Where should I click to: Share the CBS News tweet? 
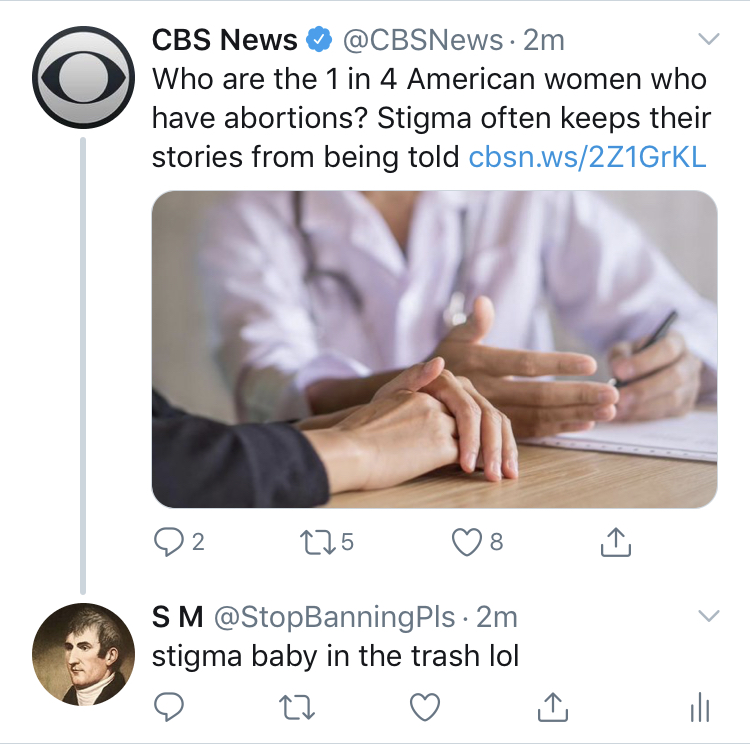(616, 542)
